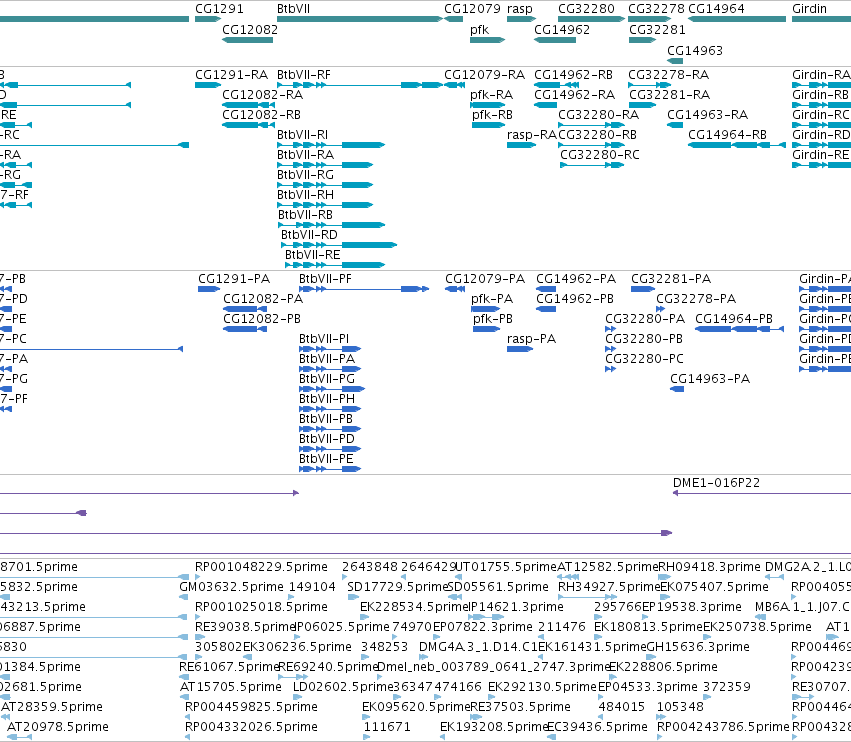Open the CG14964-PB protein label

pos(734,319)
